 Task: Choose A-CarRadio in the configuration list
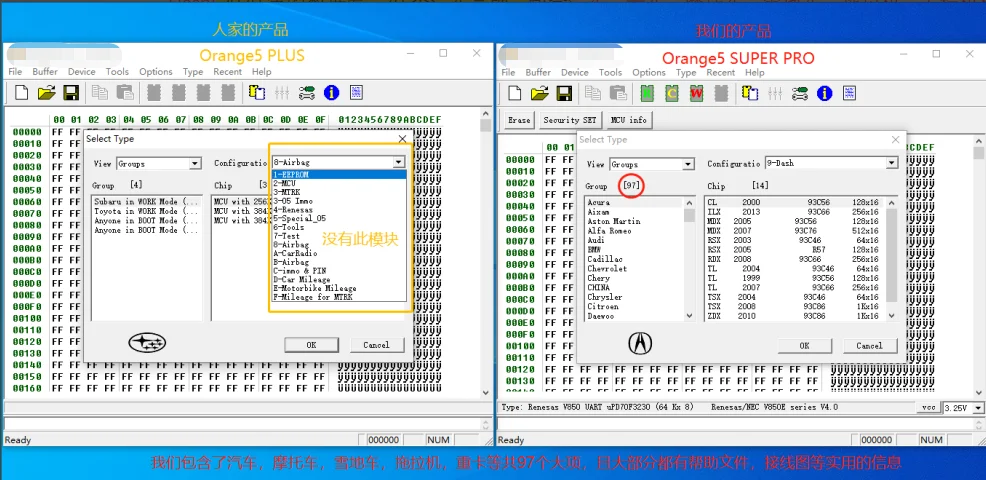[340, 253]
